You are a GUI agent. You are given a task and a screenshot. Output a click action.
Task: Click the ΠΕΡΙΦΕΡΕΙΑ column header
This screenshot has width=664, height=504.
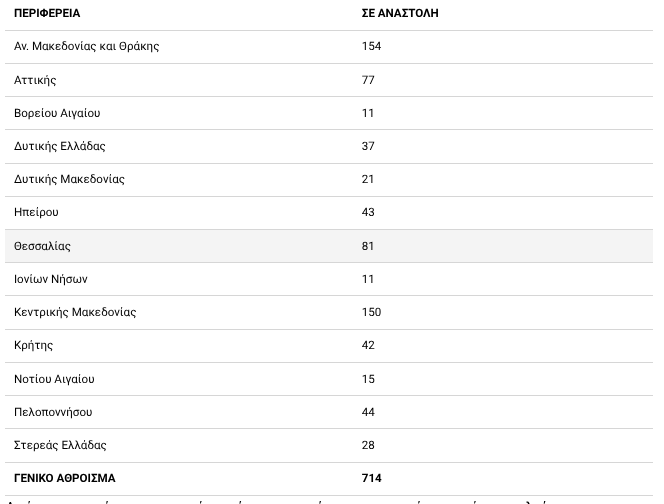click(47, 14)
